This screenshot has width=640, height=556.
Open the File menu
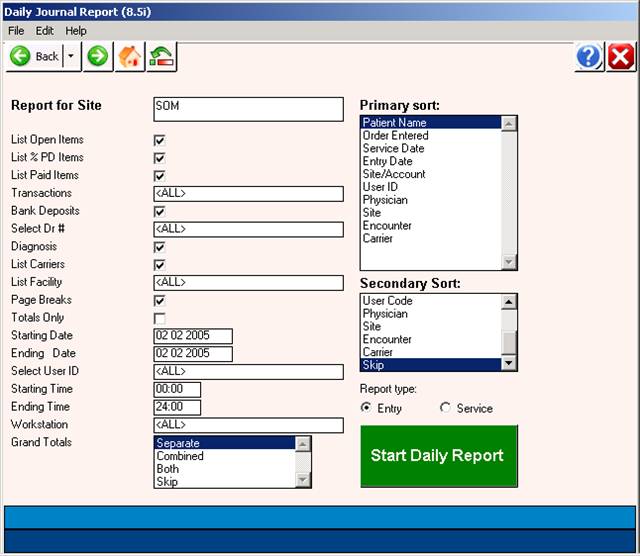pyautogui.click(x=16, y=31)
